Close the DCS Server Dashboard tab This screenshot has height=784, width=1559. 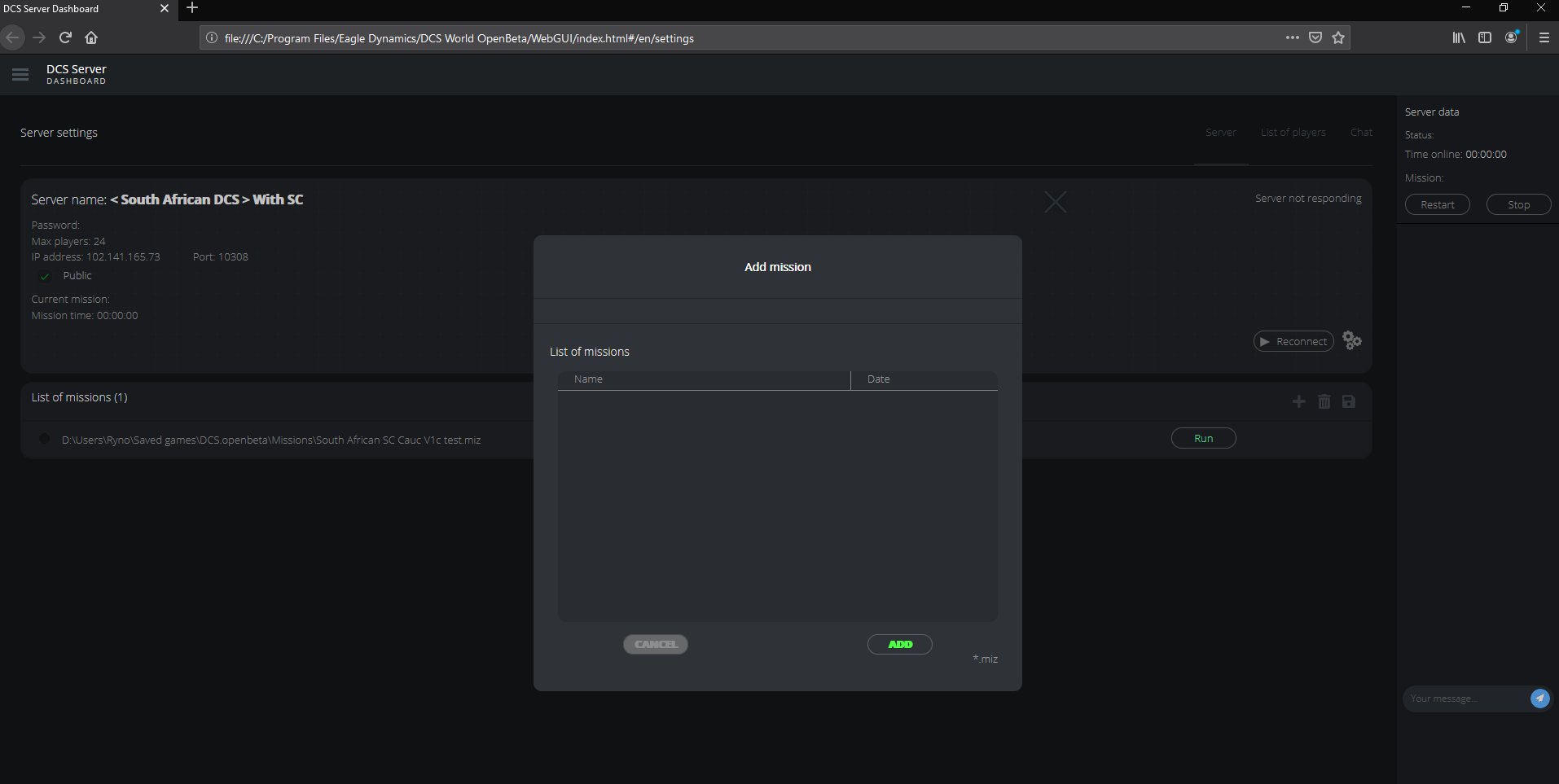tap(165, 8)
